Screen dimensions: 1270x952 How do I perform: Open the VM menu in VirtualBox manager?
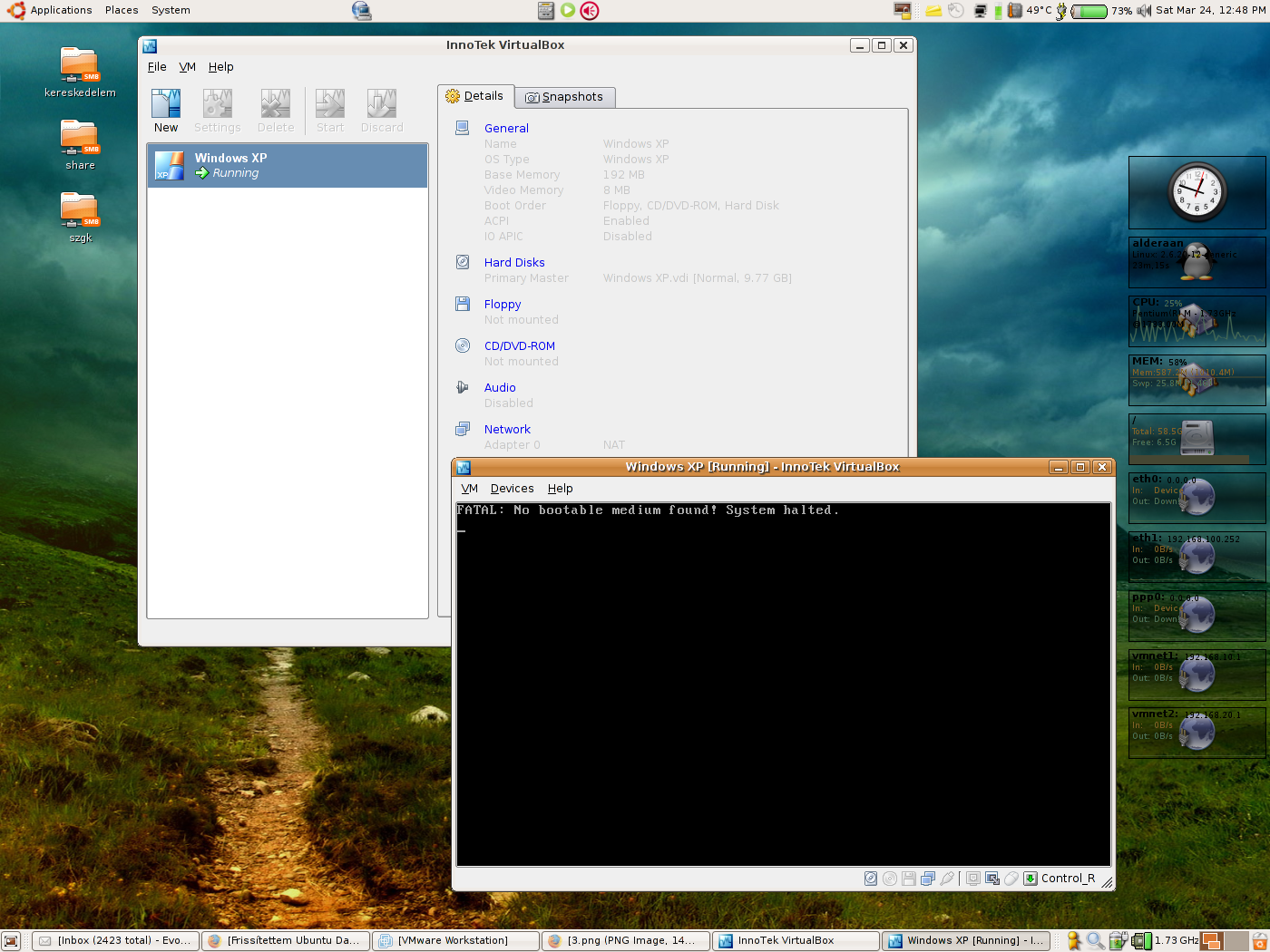click(x=187, y=67)
